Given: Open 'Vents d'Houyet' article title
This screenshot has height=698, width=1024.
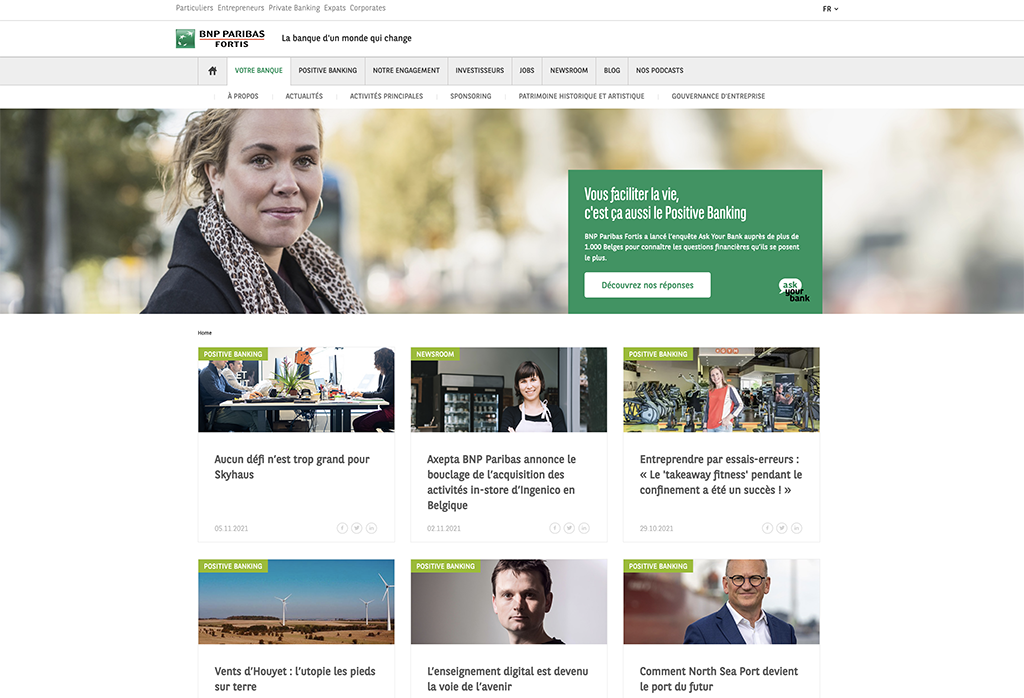Looking at the screenshot, I should coord(295,679).
